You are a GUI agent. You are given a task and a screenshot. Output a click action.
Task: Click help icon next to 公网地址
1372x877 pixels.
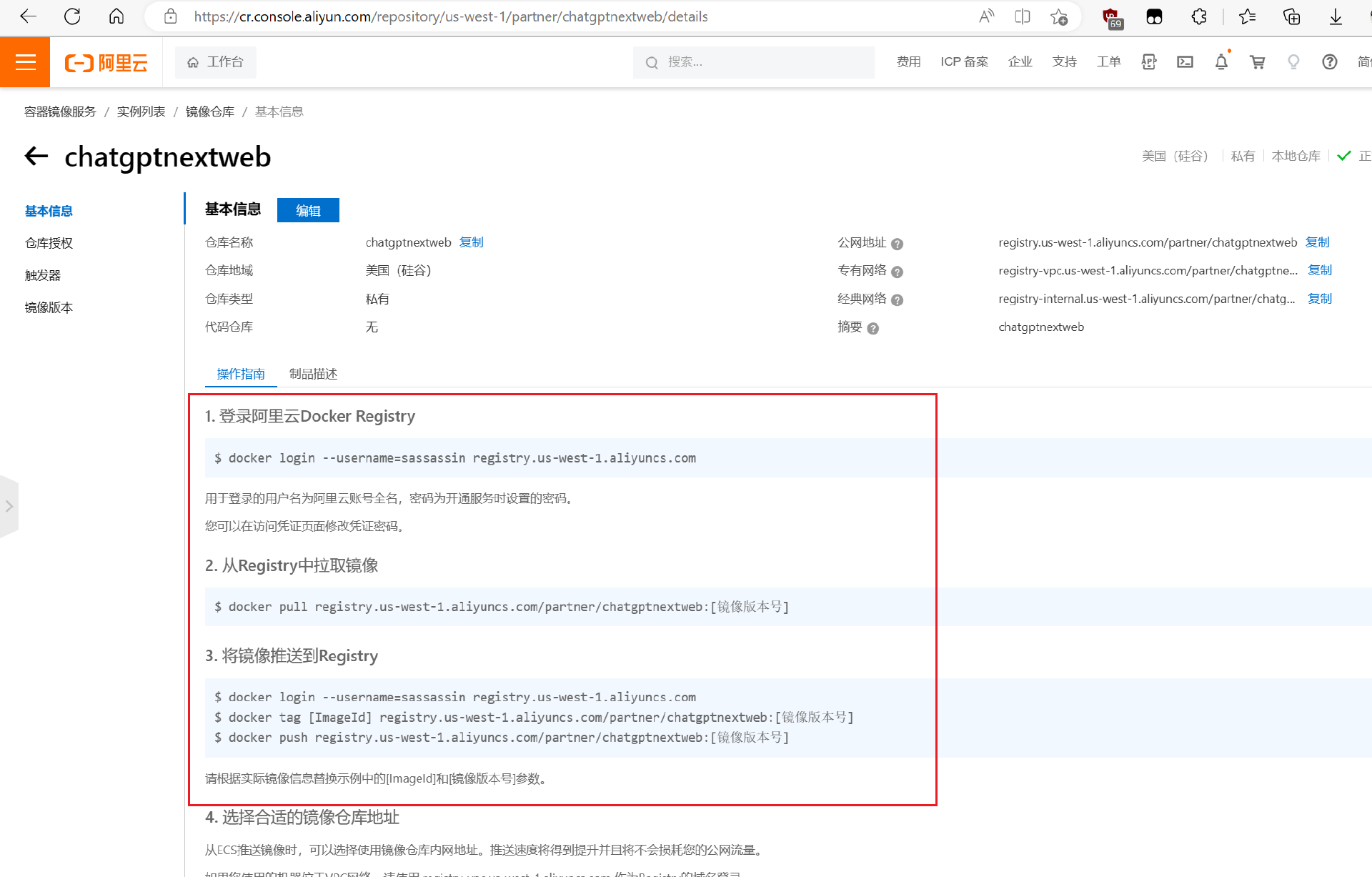898,244
